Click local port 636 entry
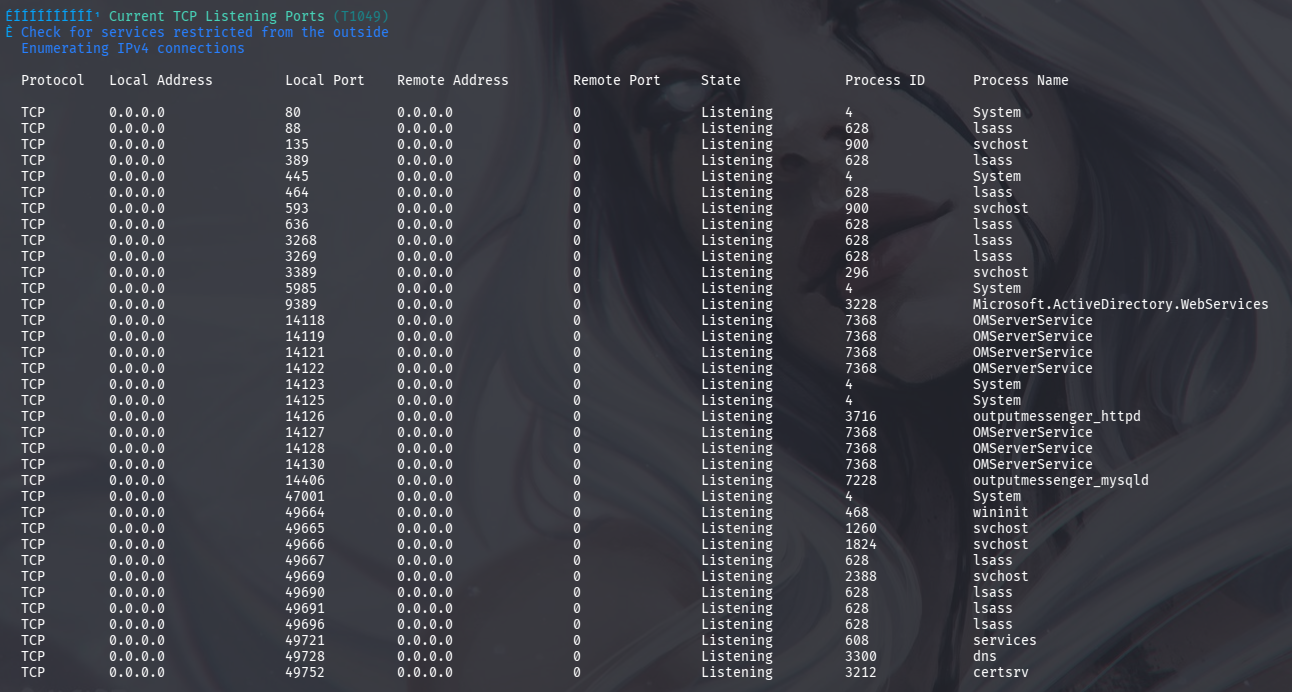Image resolution: width=1292 pixels, height=692 pixels. pyautogui.click(x=297, y=224)
